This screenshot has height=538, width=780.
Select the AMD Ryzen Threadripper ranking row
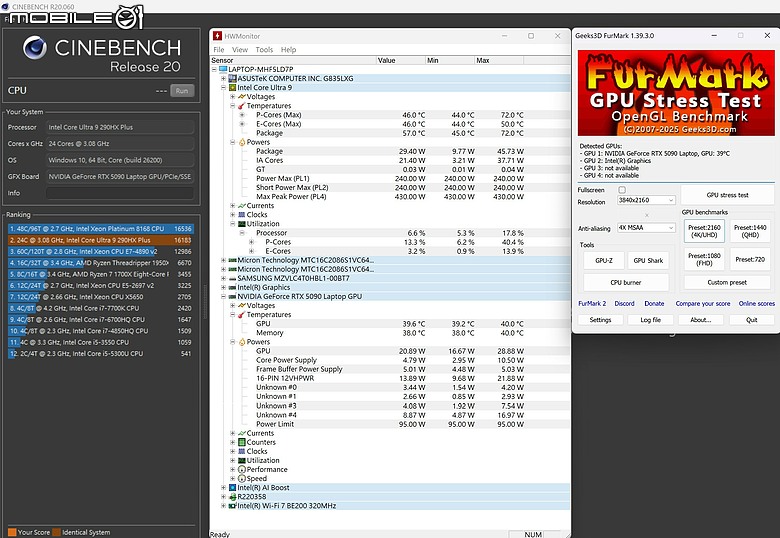100,263
